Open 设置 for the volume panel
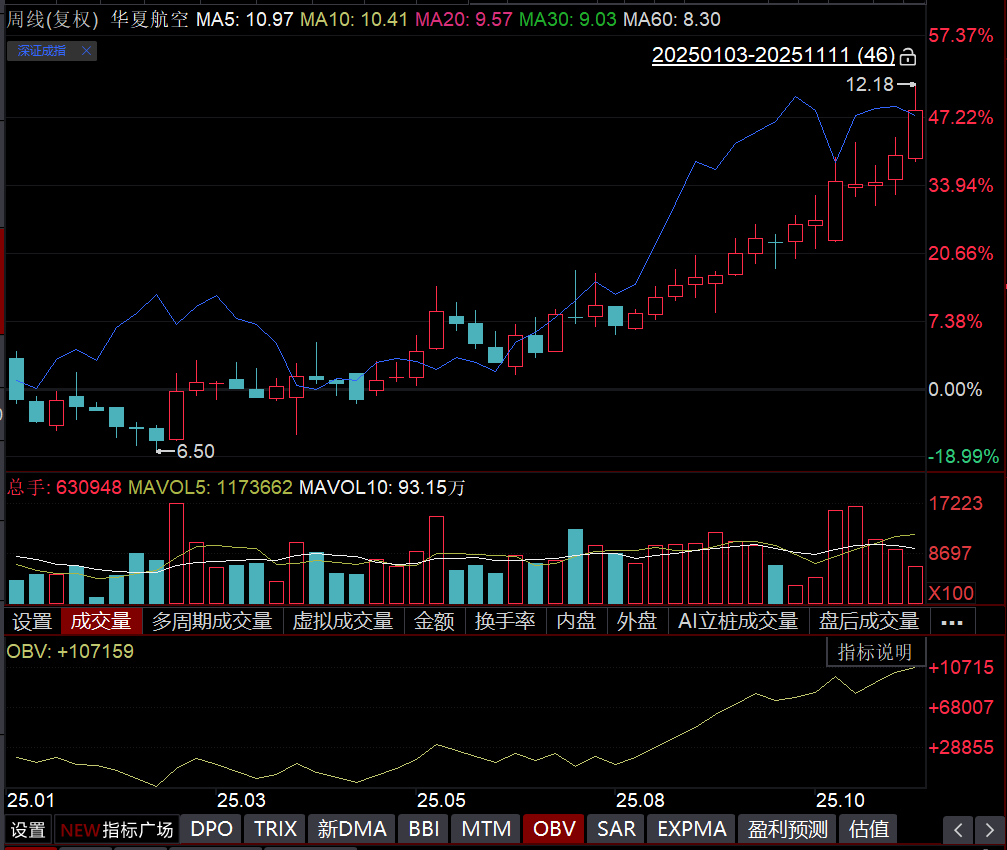Image resolution: width=1007 pixels, height=850 pixels. (x=32, y=622)
